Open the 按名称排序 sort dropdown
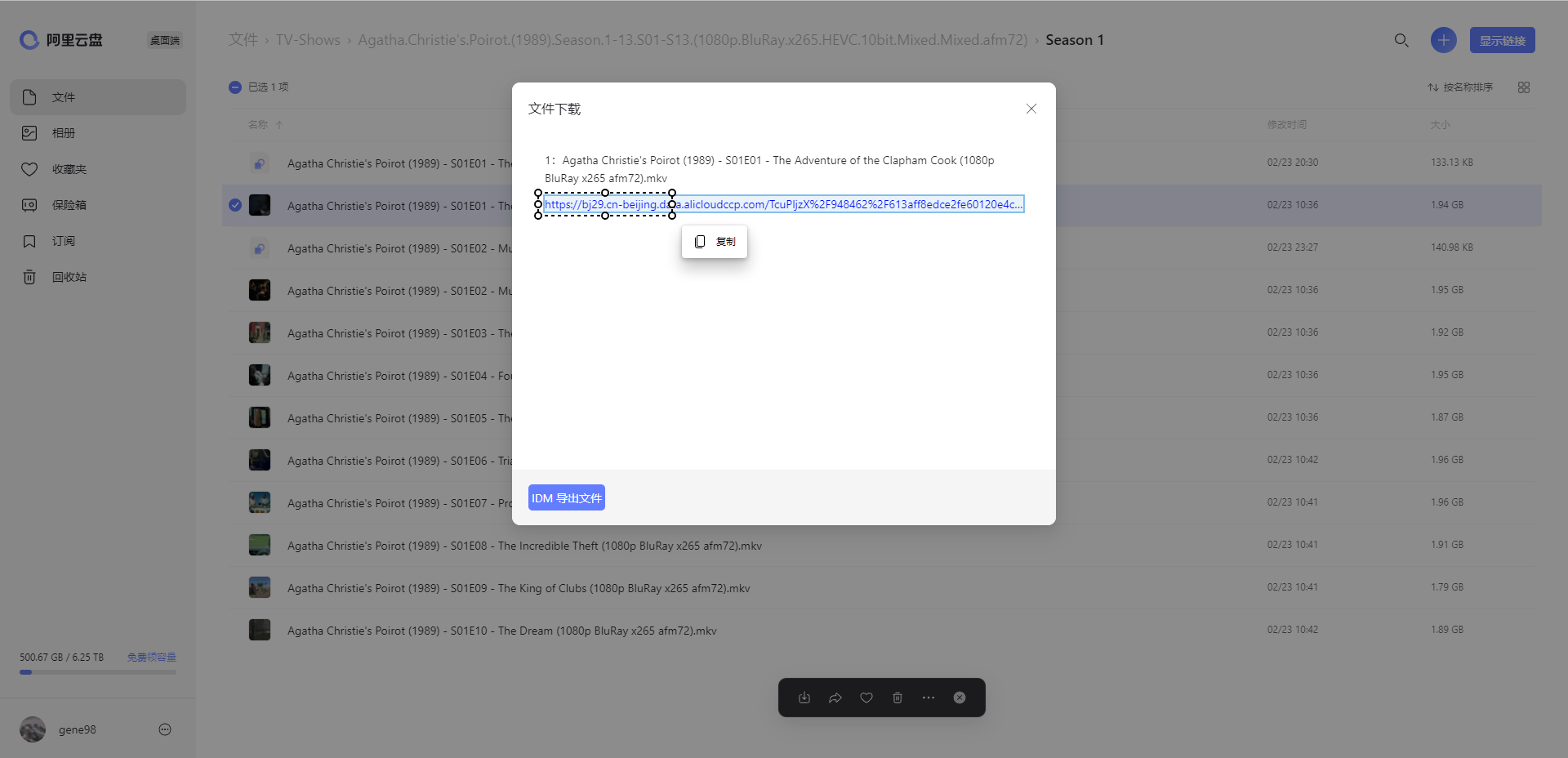The width and height of the screenshot is (1568, 758). (1460, 87)
